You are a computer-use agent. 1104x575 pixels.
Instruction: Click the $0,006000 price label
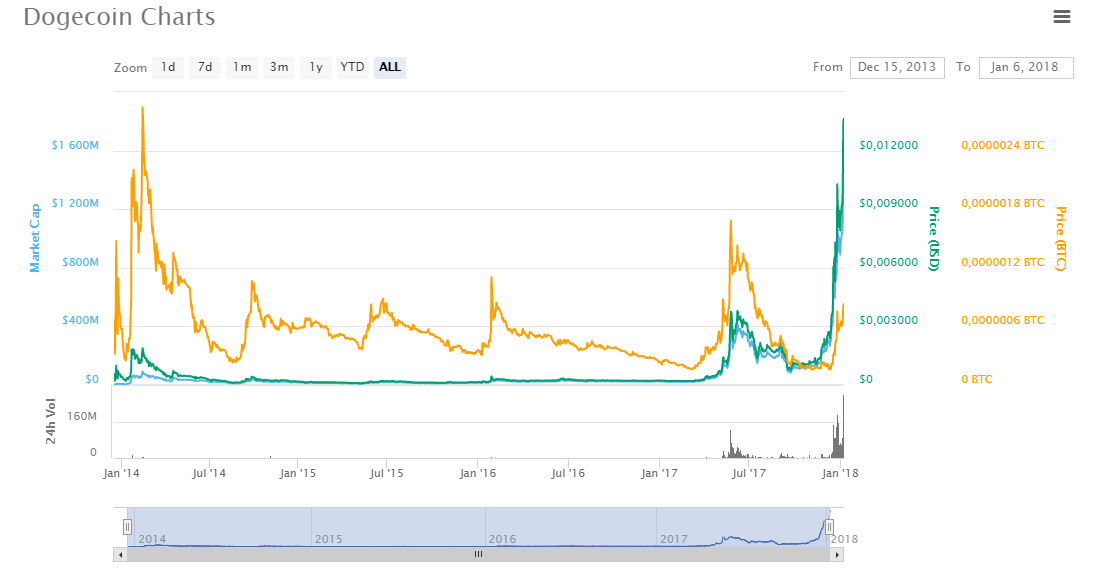coord(889,263)
